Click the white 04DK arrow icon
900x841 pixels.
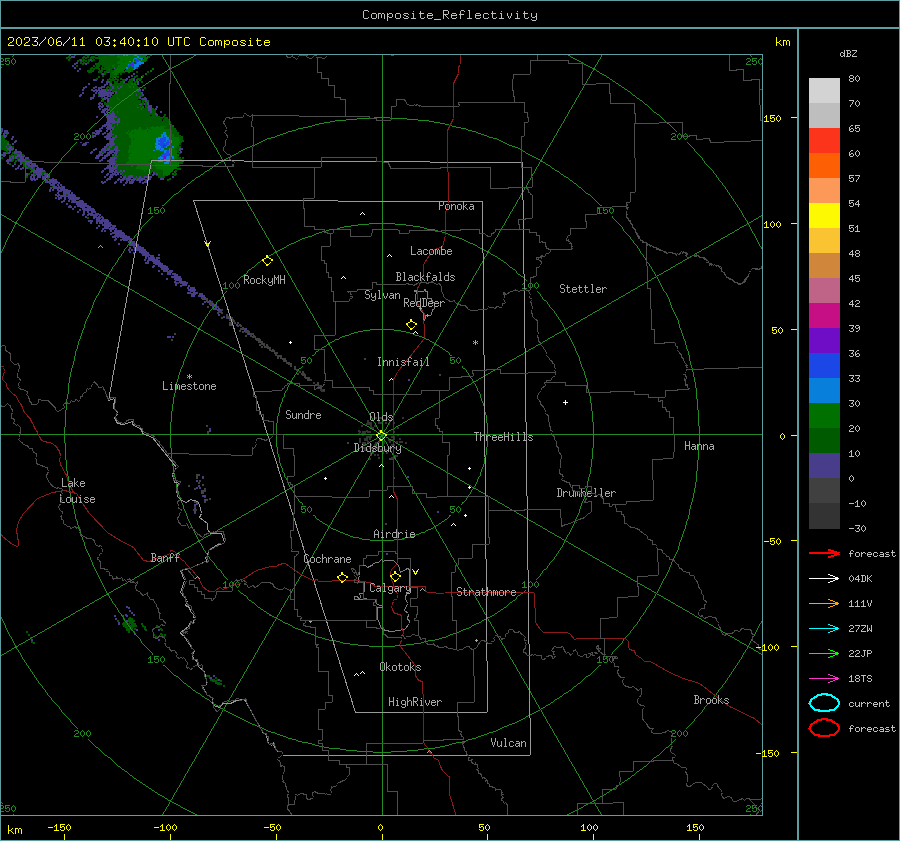(824, 578)
